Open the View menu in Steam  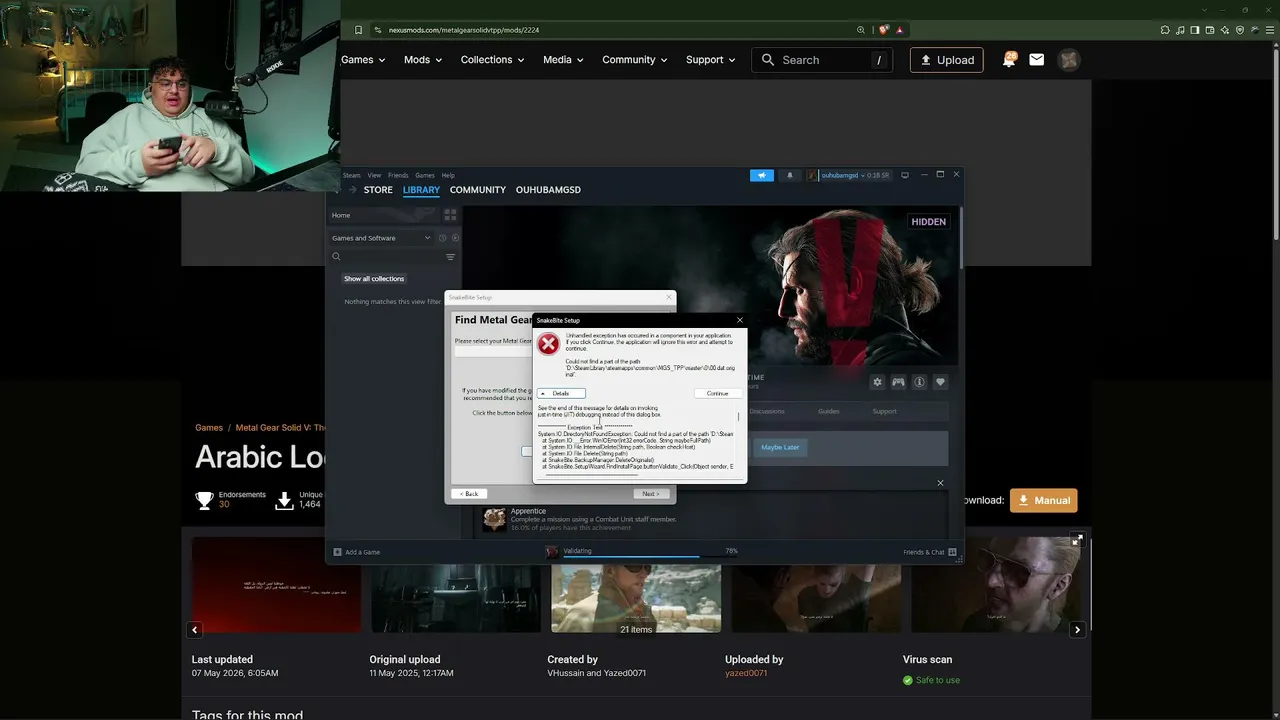374,175
